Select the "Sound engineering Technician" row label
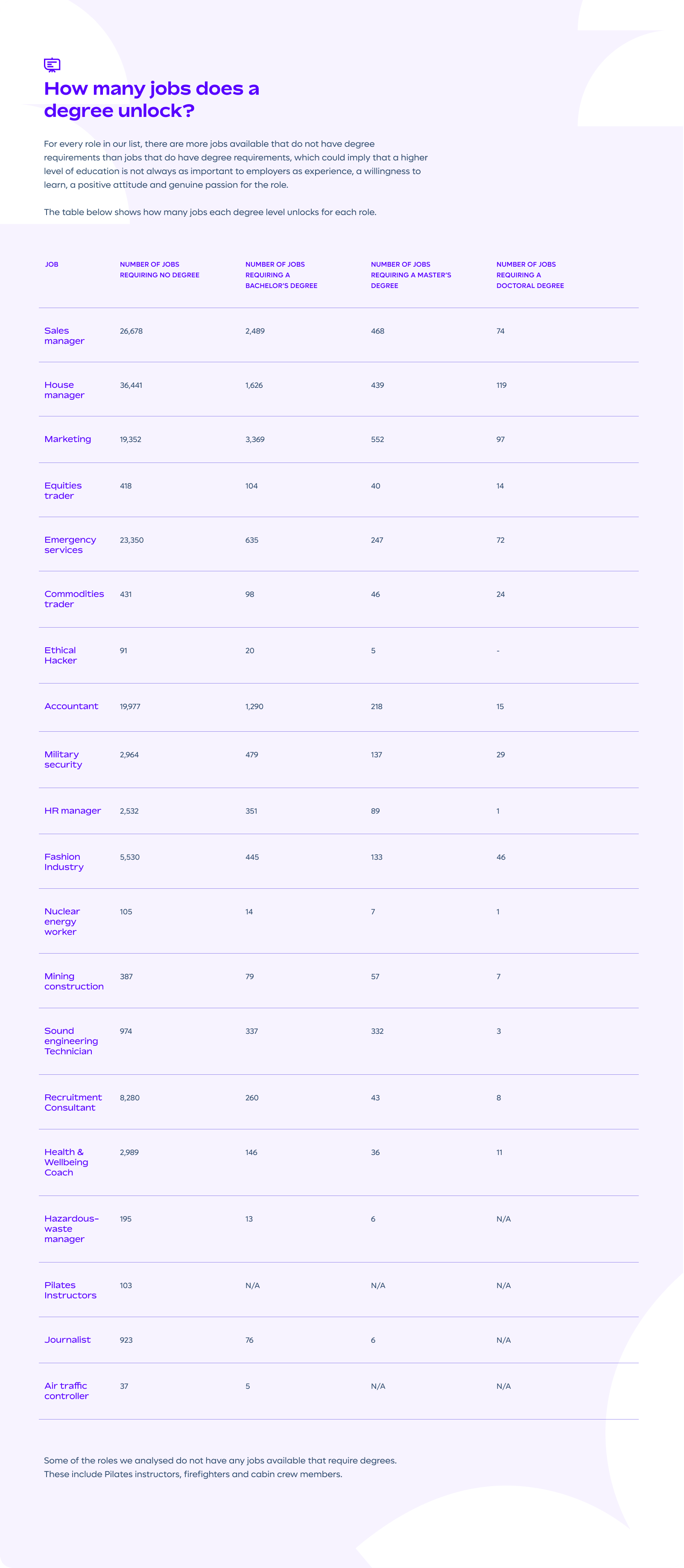Image resolution: width=684 pixels, height=1568 pixels. [x=70, y=1041]
